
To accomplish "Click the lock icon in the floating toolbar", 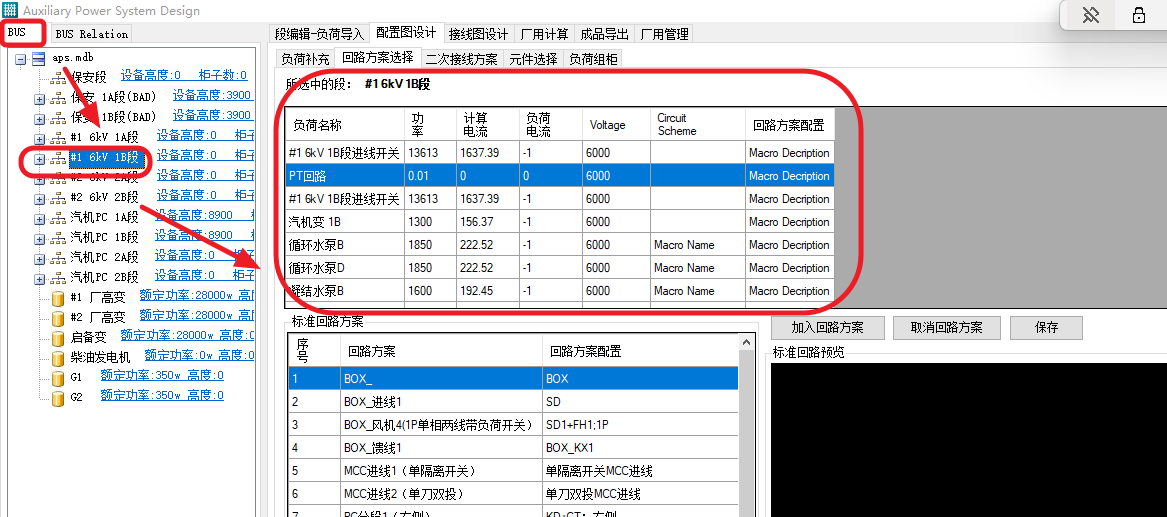I will 1139,15.
